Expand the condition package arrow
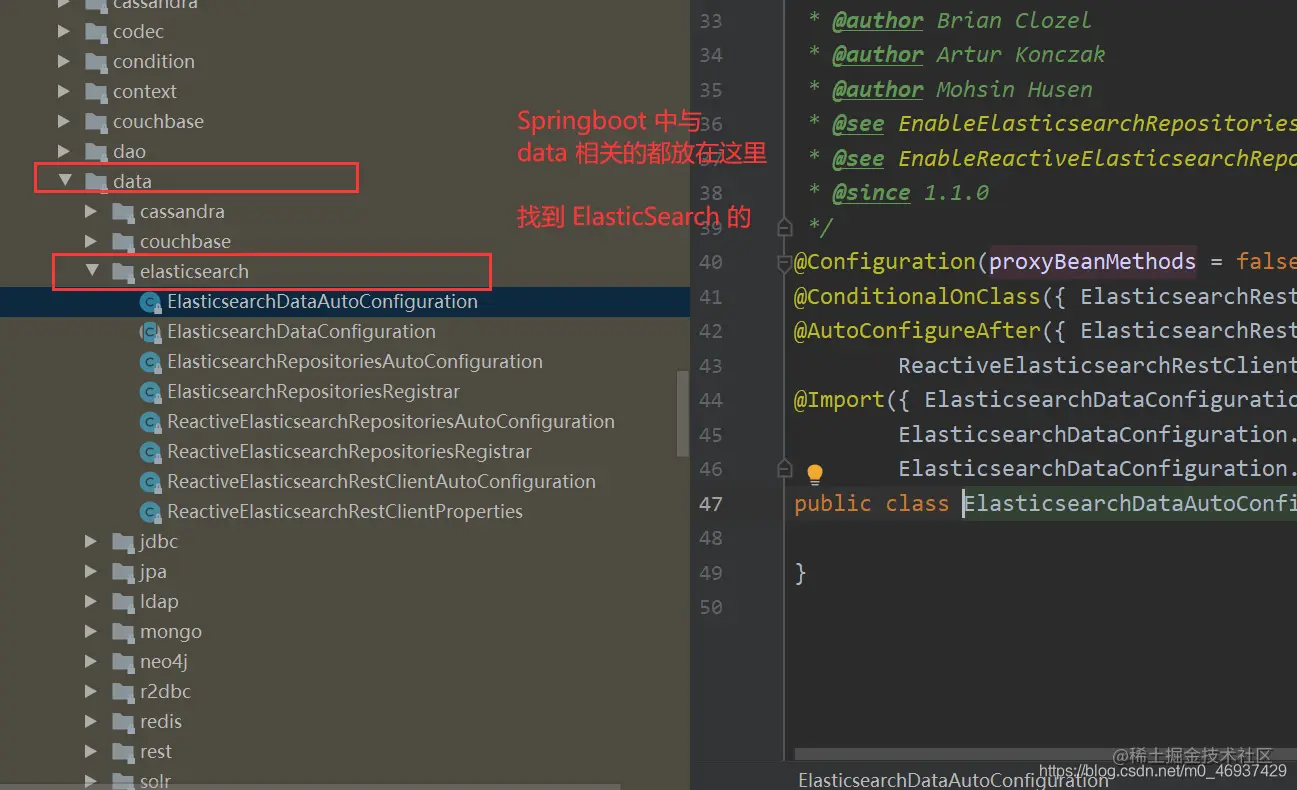 point(65,62)
